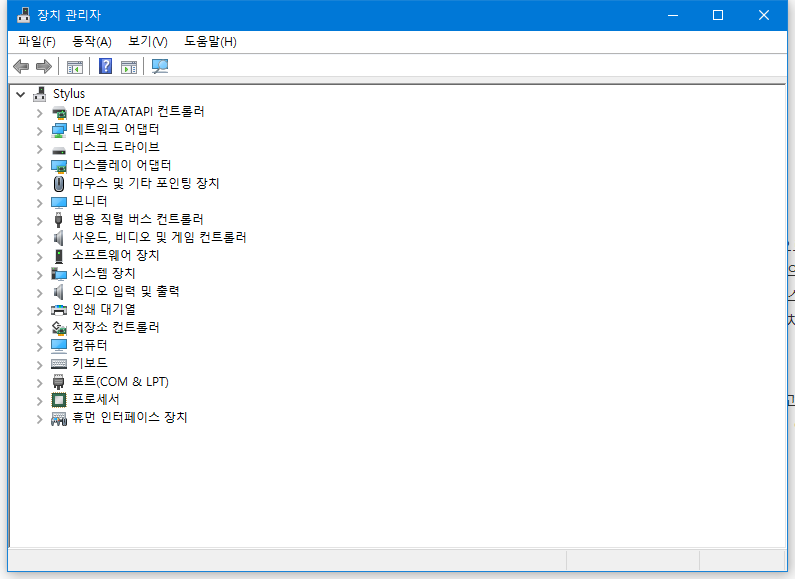Viewport: 795px width, 579px height.
Task: Open the 동작(A) menu
Action: point(91,42)
